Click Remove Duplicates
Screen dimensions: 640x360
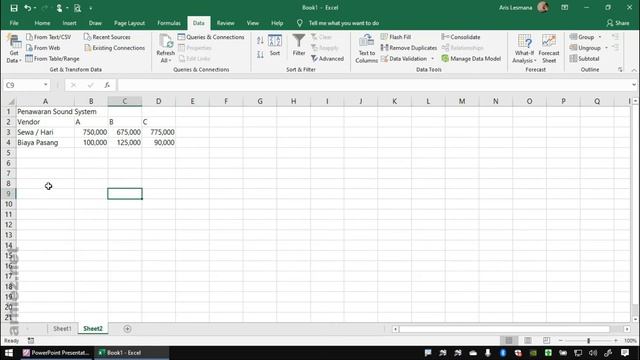coord(409,48)
